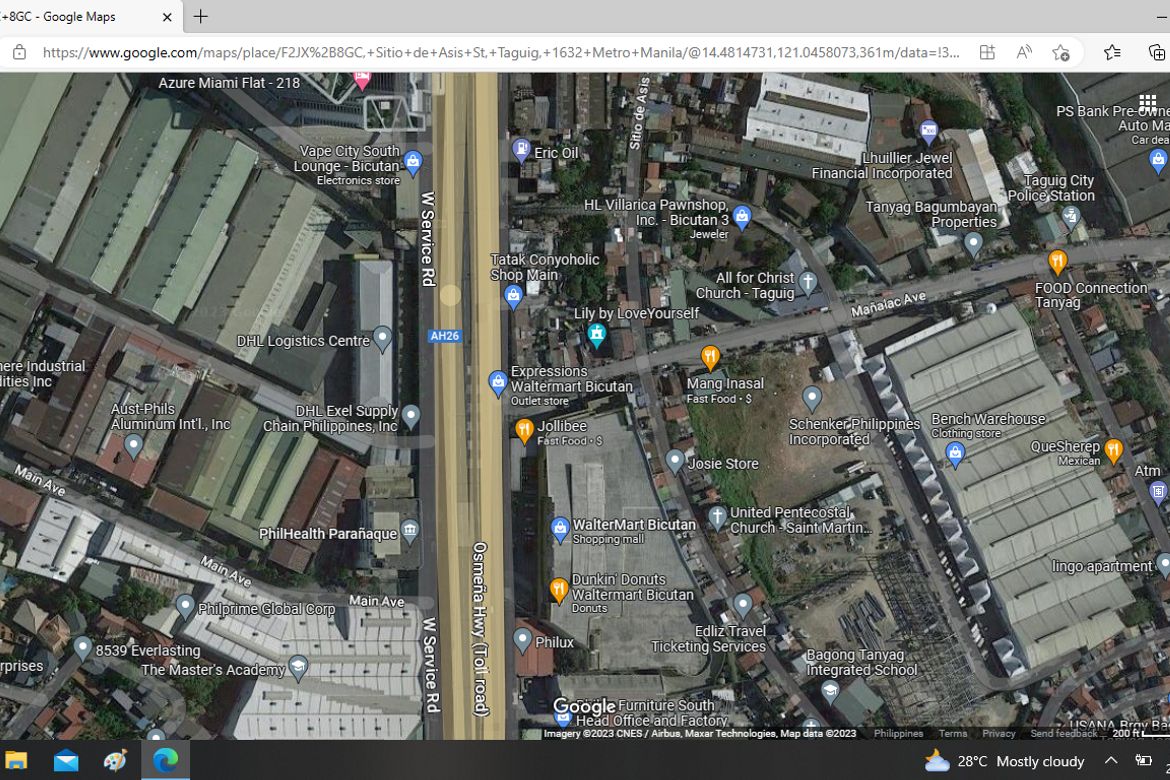Open the Privacy link
Screen dimensions: 1170x780
[x=998, y=734]
